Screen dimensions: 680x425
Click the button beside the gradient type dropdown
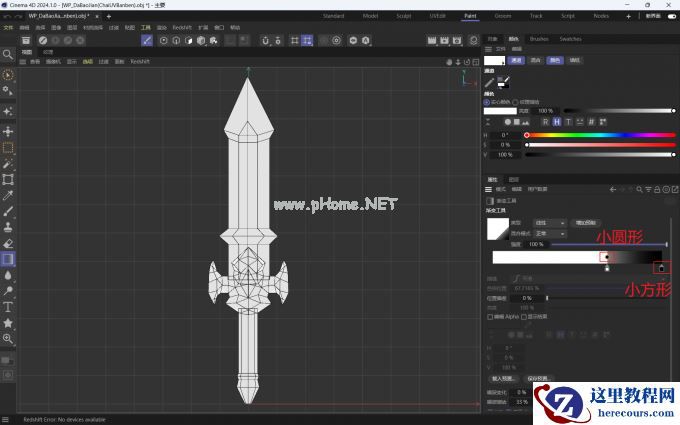point(585,223)
